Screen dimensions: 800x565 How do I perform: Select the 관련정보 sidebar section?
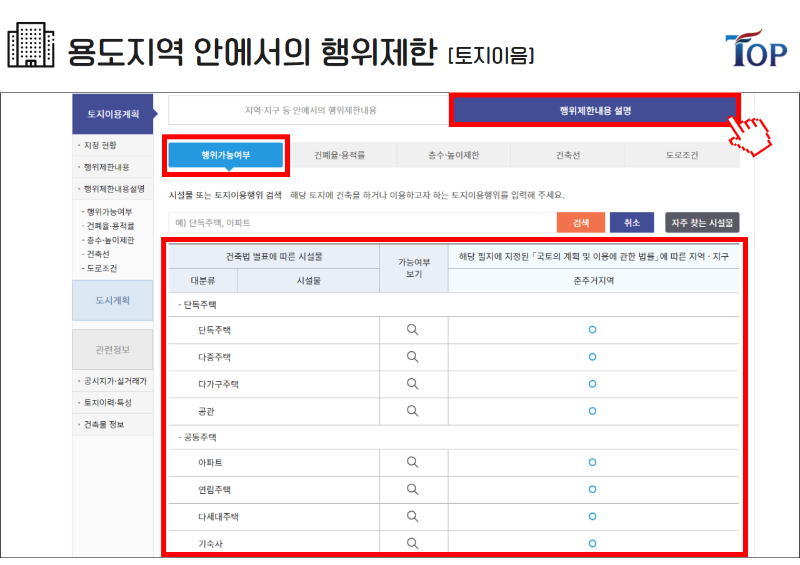pyautogui.click(x=113, y=350)
